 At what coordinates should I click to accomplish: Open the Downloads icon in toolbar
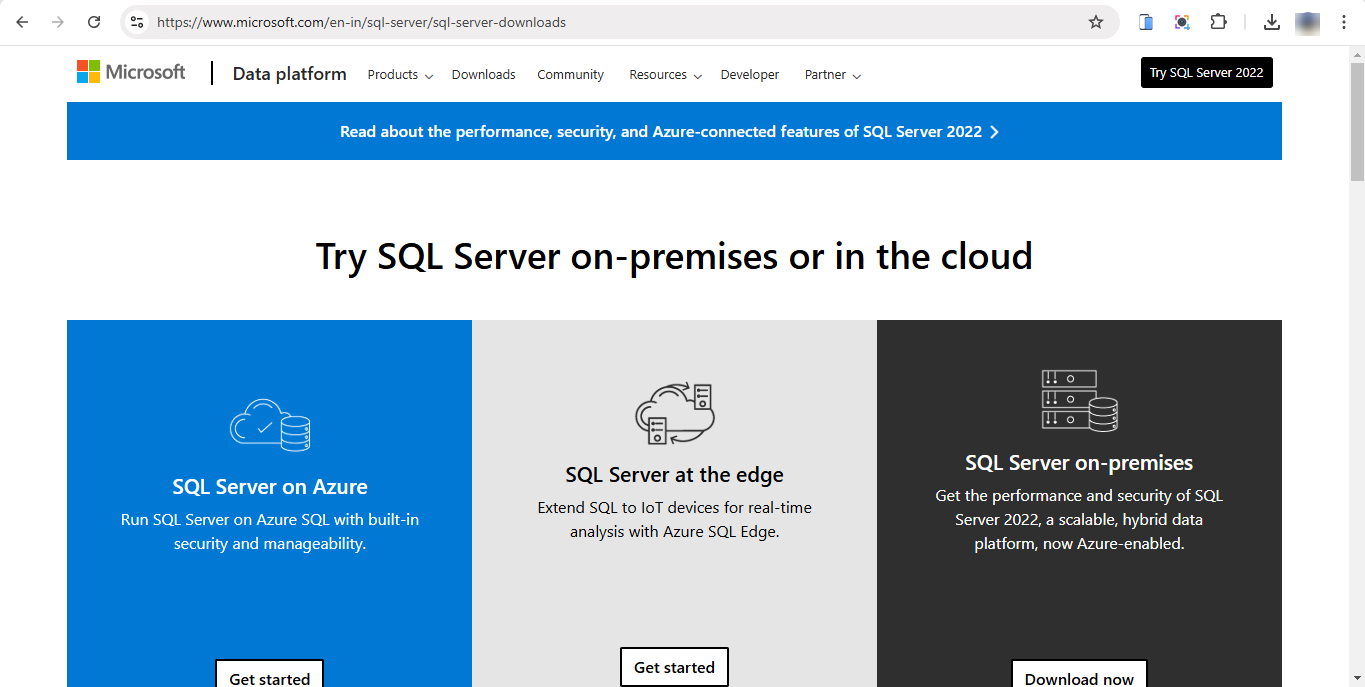coord(1271,22)
